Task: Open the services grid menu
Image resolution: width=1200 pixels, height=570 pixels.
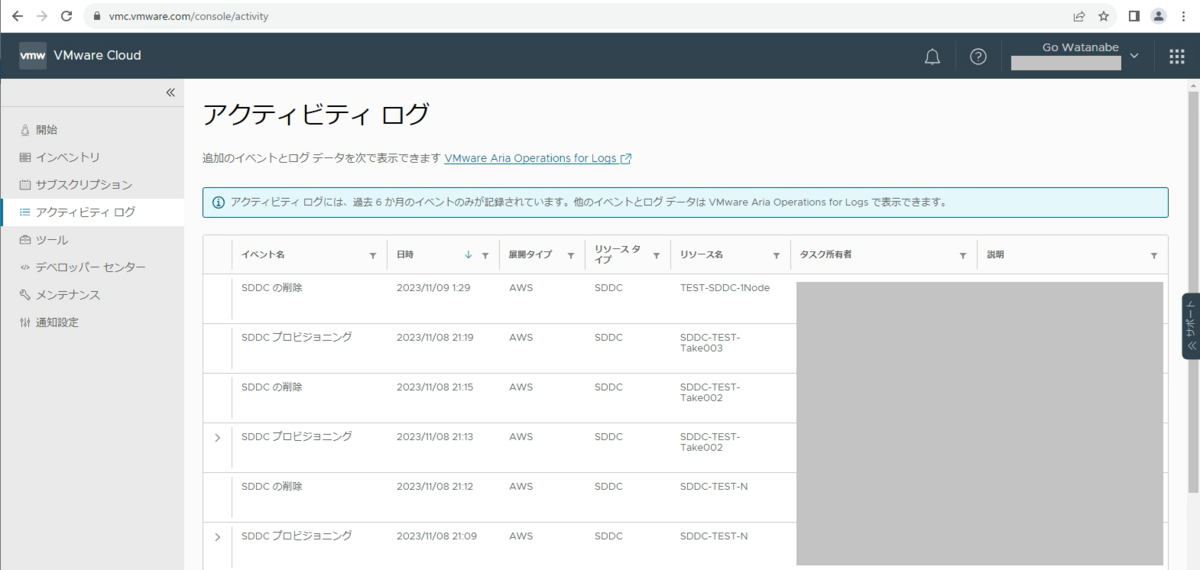Action: [x=1176, y=57]
